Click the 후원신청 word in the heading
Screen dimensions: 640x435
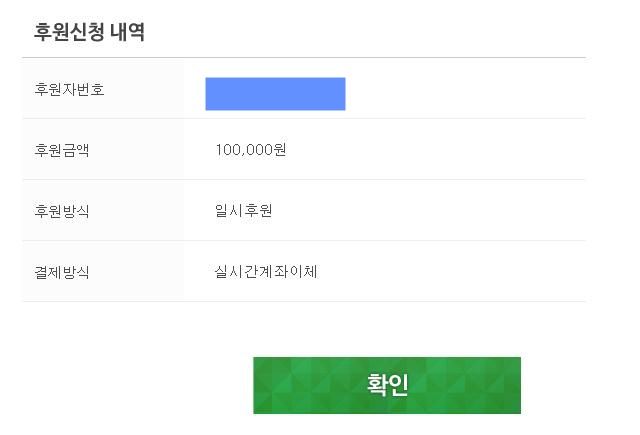coord(69,31)
